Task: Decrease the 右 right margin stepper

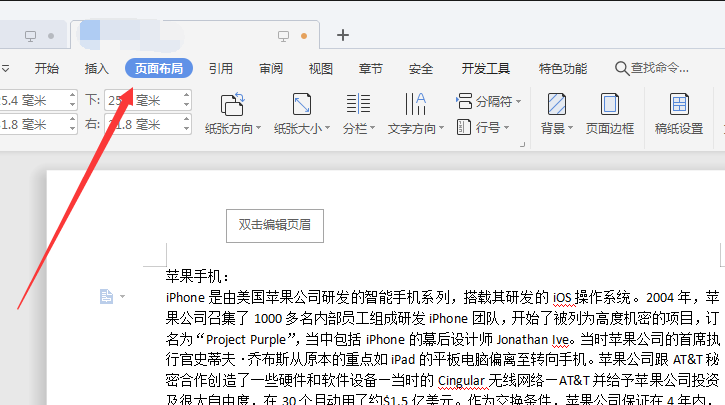Action: click(x=185, y=130)
